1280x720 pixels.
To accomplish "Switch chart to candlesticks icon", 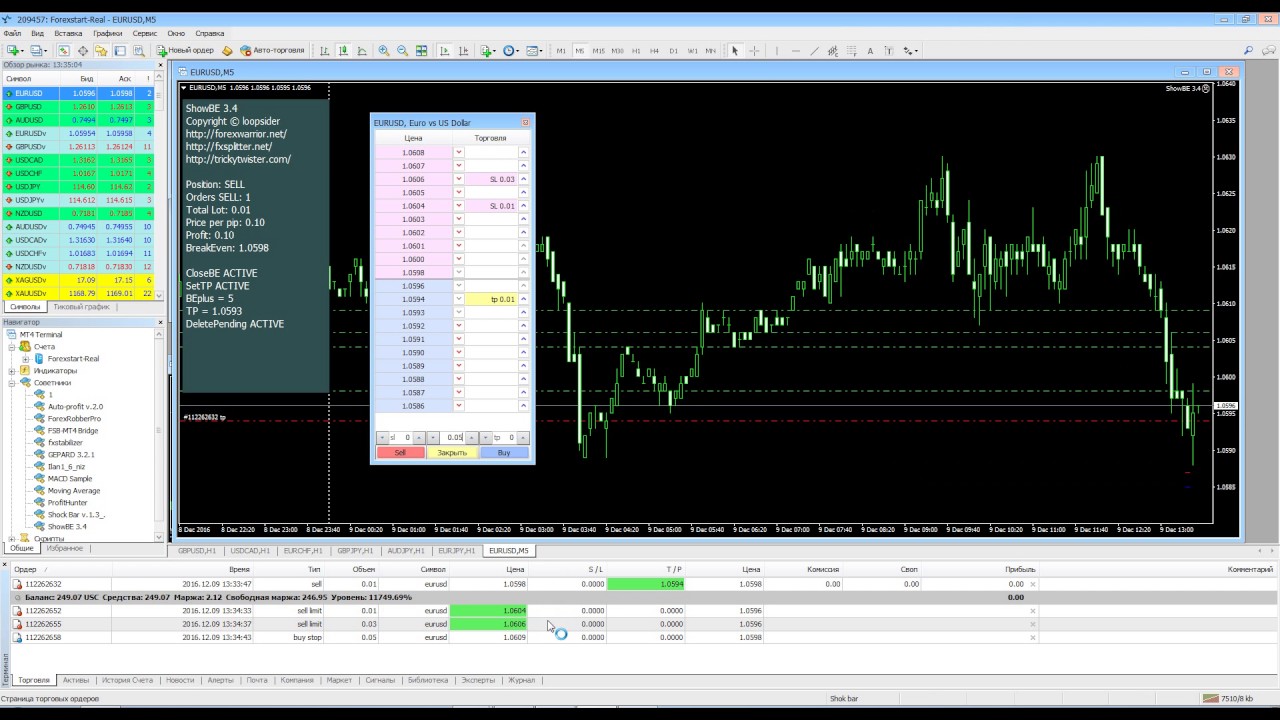I will pos(343,50).
